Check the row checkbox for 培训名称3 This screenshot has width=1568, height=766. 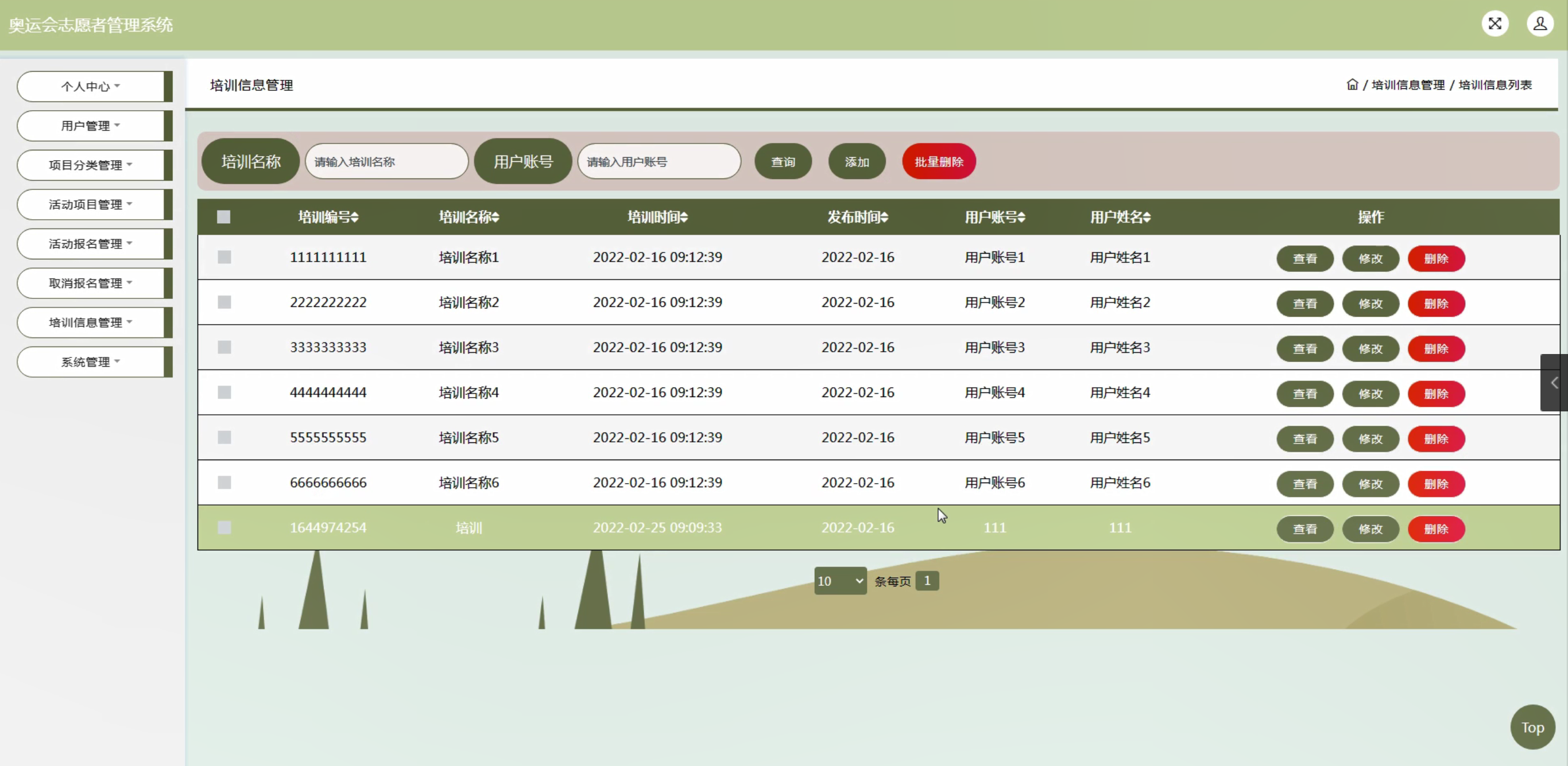(224, 347)
